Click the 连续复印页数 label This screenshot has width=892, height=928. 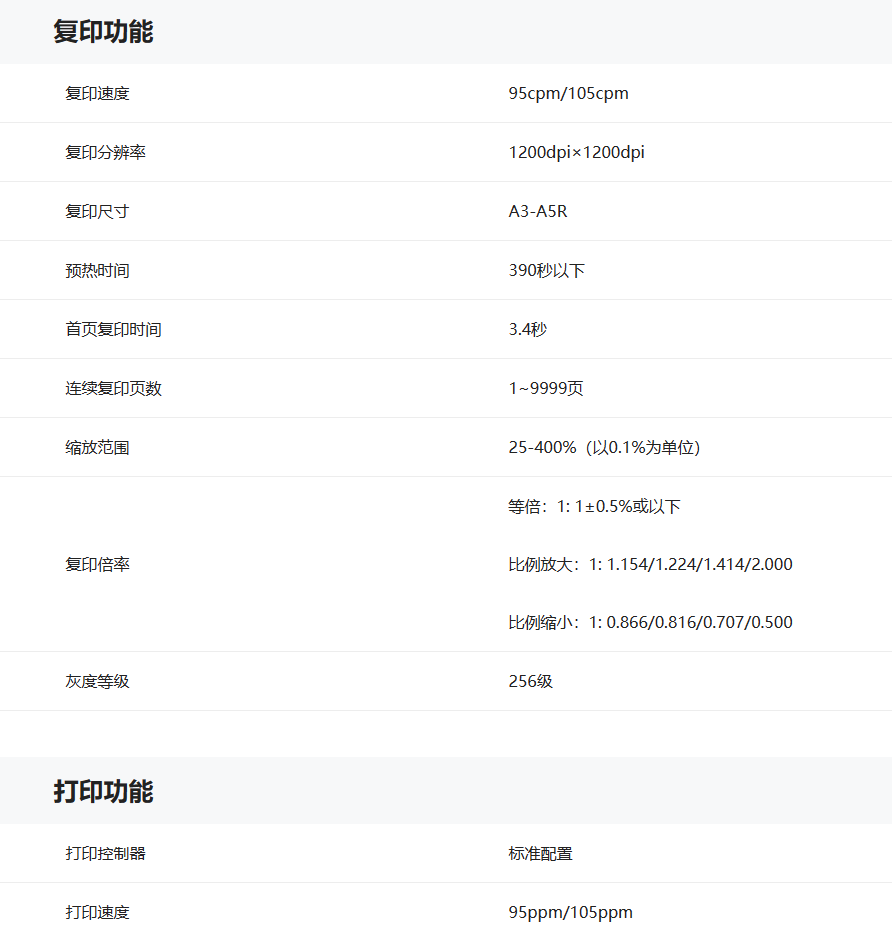point(113,389)
